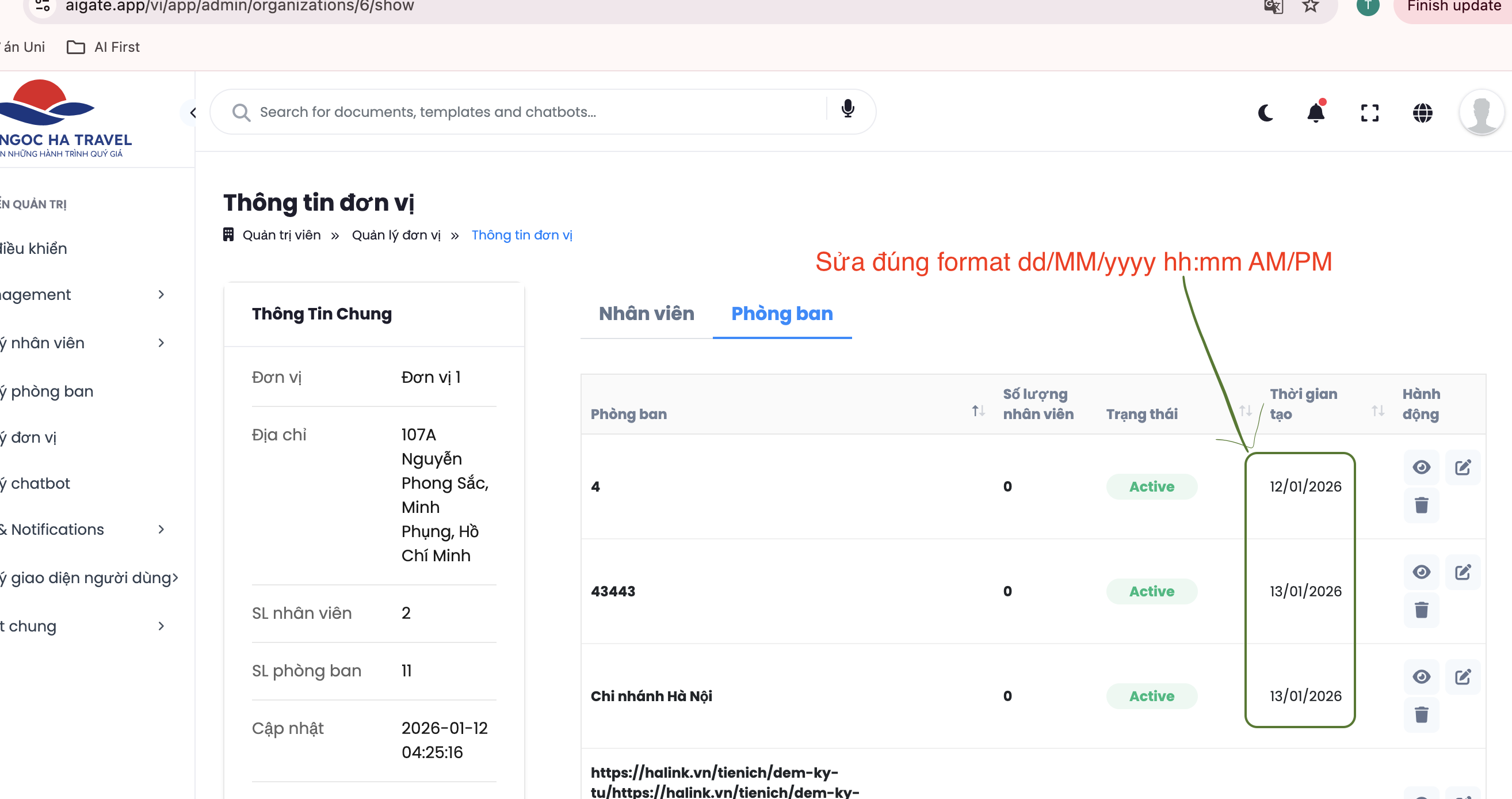View details of 43443 department
The image size is (1512, 799).
pyautogui.click(x=1421, y=572)
